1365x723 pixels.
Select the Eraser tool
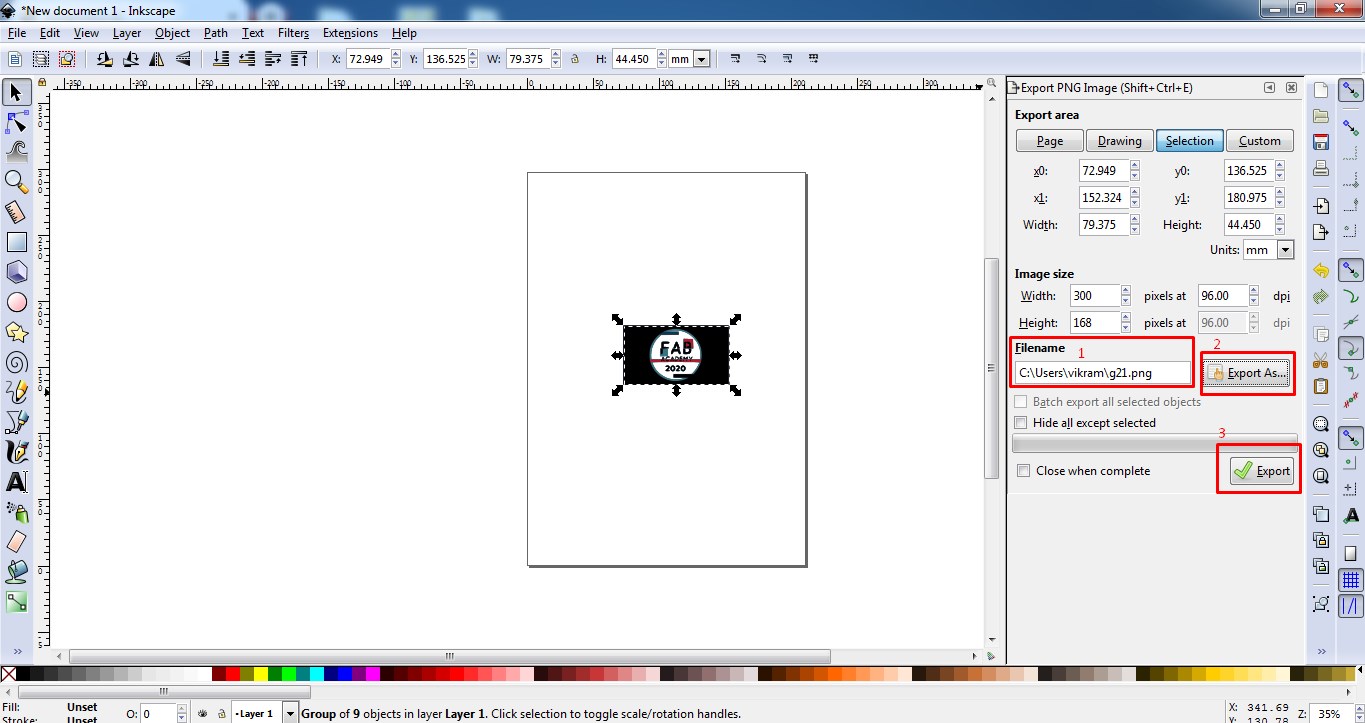(x=16, y=542)
